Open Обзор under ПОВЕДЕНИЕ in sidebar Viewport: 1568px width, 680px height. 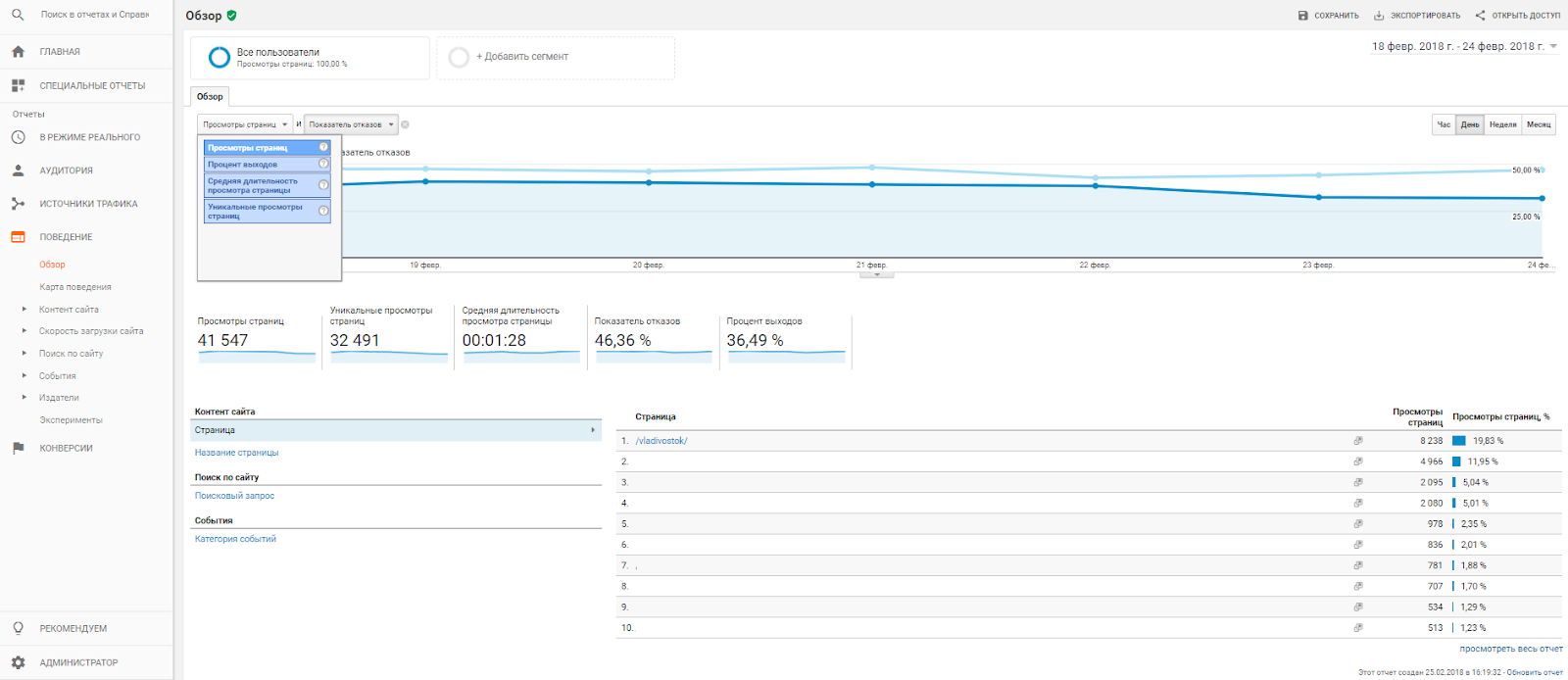click(52, 265)
